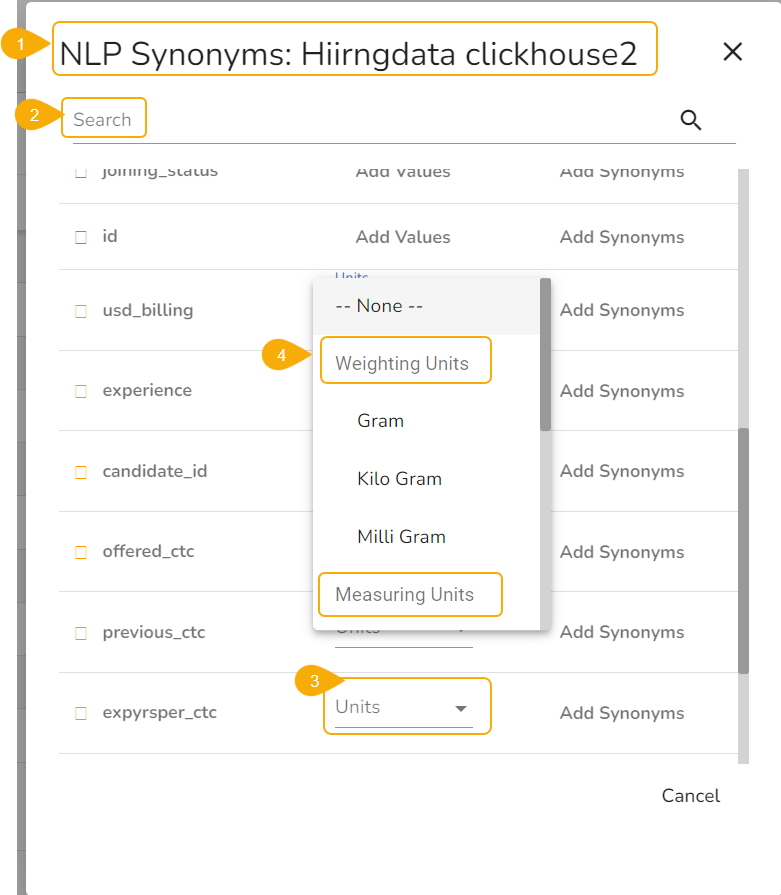Viewport: 781px width, 895px height.
Task: Choose the -- None -- option
Action: [x=380, y=306]
